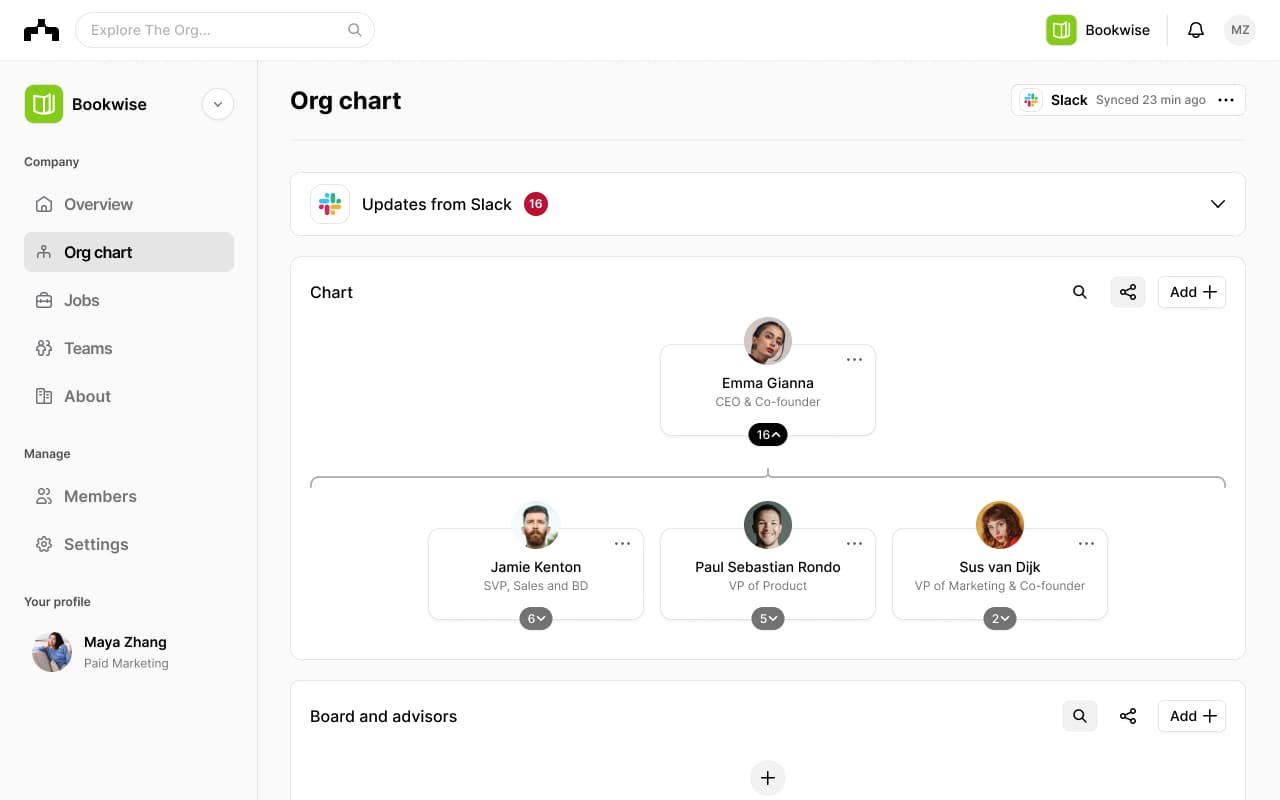1280x800 pixels.
Task: Click the Add button in Chart section
Action: tap(1192, 292)
